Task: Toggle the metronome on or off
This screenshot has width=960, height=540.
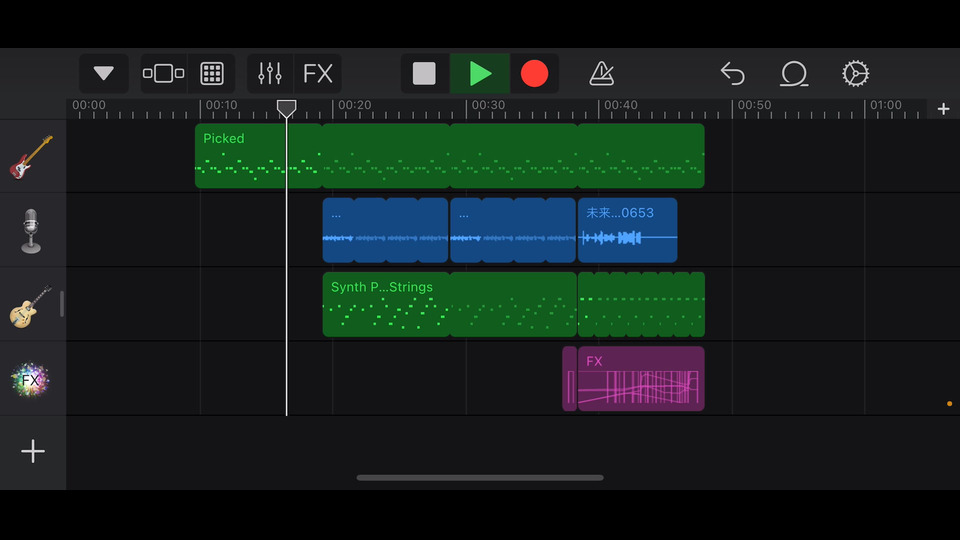Action: click(x=602, y=73)
